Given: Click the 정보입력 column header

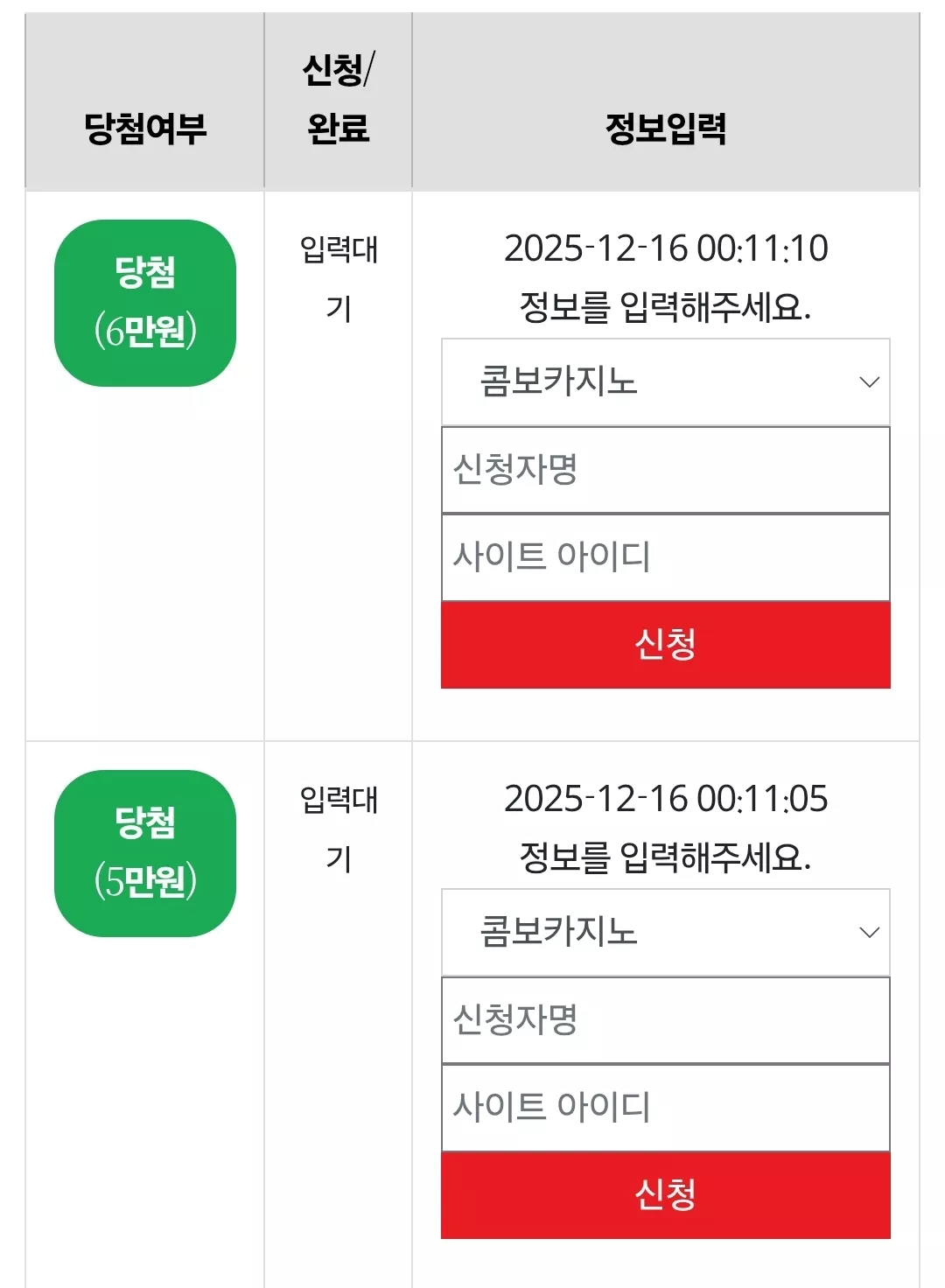Looking at the screenshot, I should [666, 129].
